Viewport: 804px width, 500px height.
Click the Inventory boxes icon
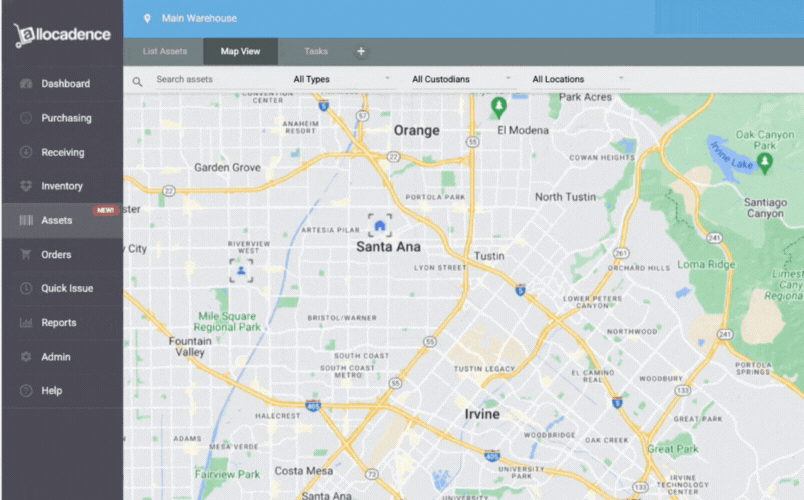(26, 186)
